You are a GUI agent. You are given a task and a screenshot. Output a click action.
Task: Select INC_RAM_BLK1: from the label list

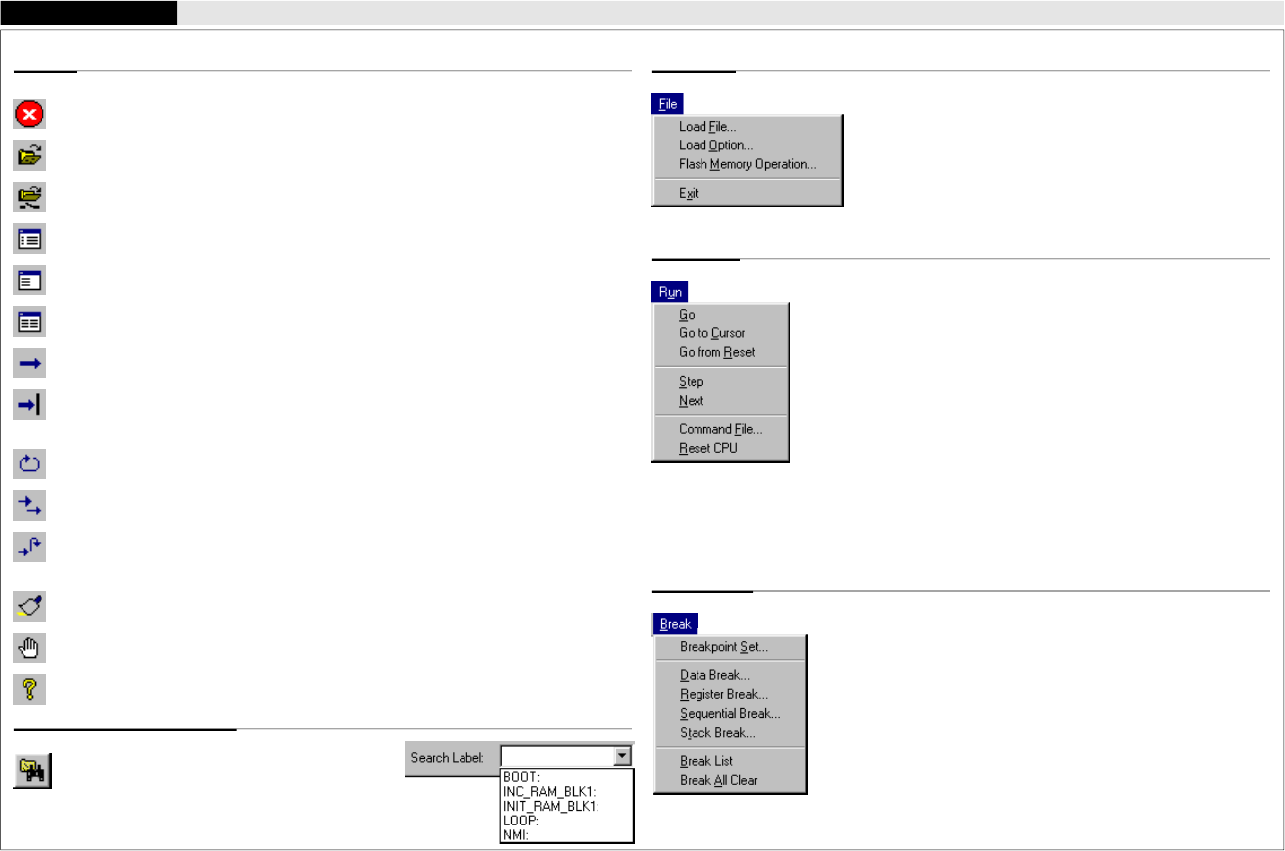550,791
